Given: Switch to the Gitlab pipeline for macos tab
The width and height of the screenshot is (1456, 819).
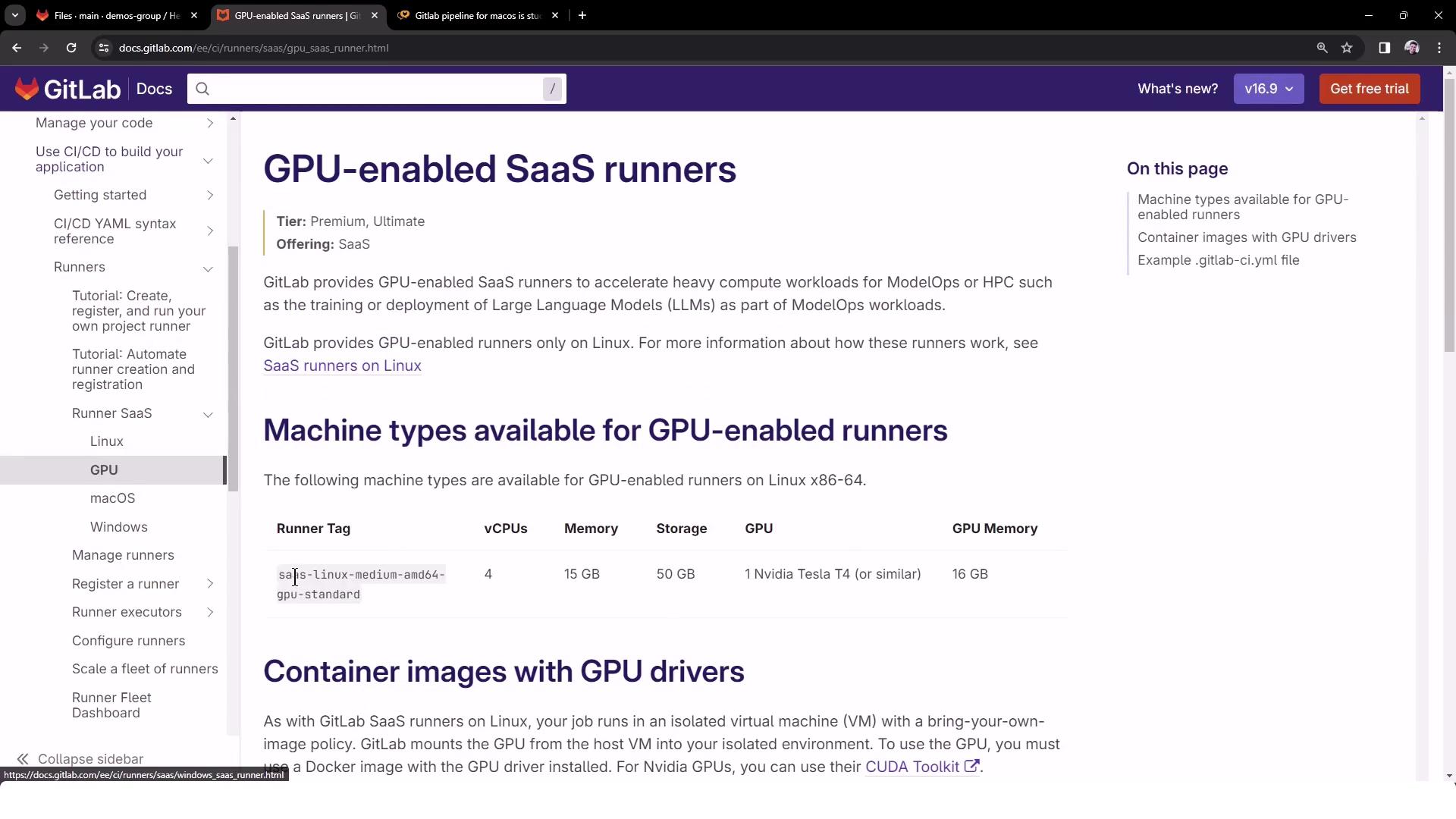Looking at the screenshot, I should [476, 15].
